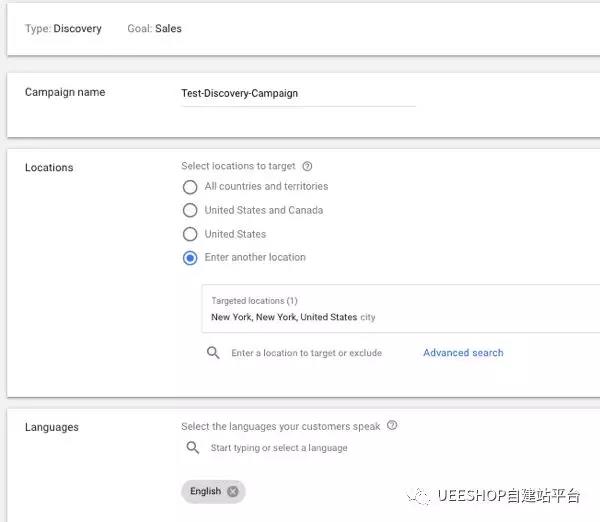Click the magnifier icon in the location search

(213, 353)
